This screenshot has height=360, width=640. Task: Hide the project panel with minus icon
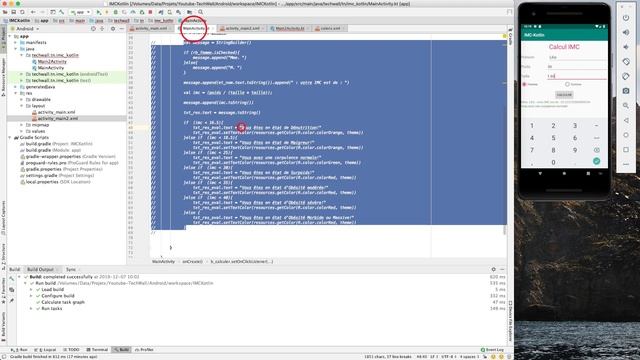point(122,29)
